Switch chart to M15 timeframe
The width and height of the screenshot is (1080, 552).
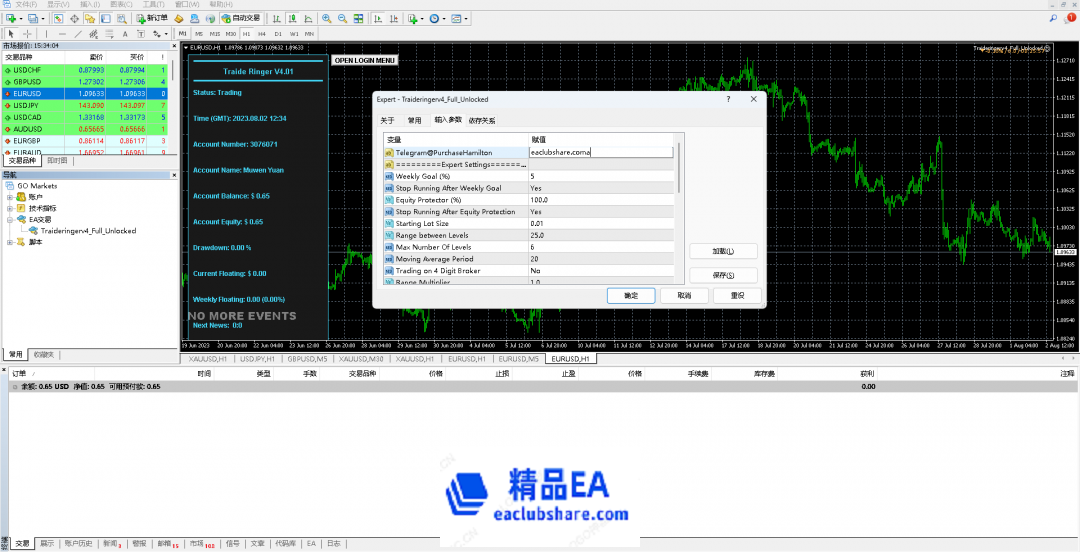coord(215,33)
